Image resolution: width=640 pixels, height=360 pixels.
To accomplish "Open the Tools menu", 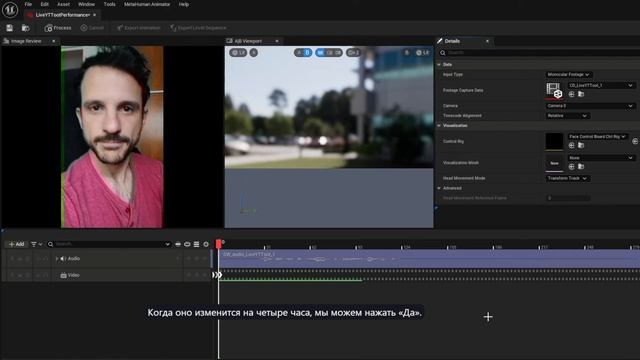I will (x=109, y=4).
